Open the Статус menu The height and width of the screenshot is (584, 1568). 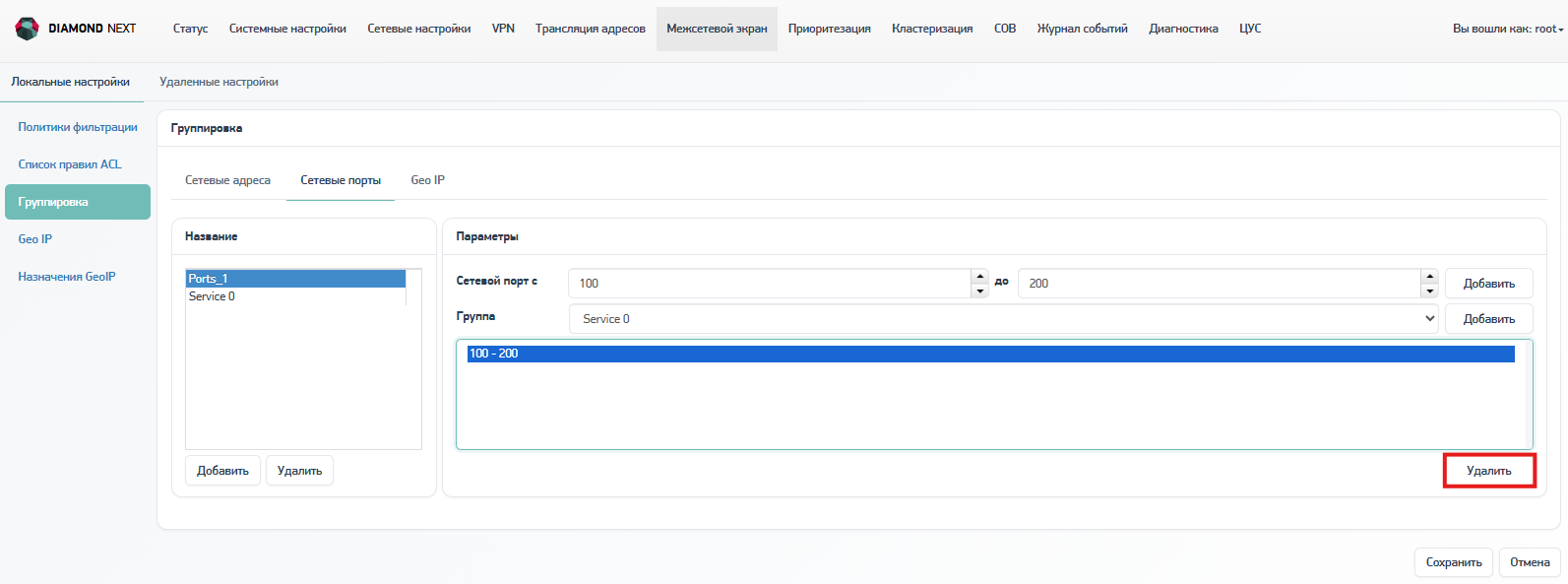(x=190, y=29)
